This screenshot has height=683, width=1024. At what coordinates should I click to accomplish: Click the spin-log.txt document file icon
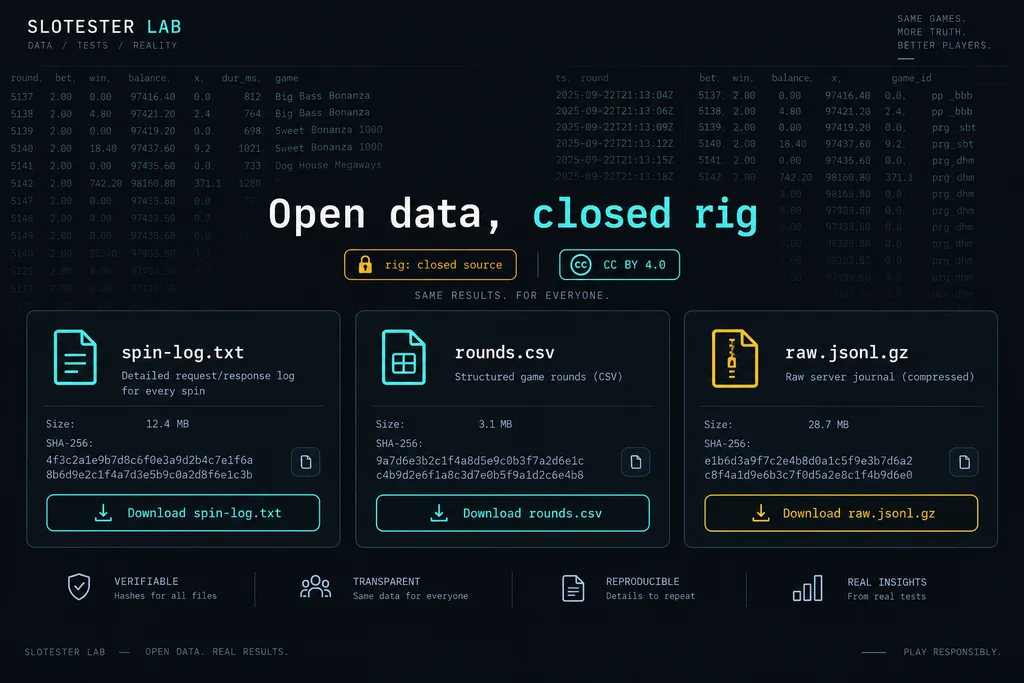[x=75, y=357]
